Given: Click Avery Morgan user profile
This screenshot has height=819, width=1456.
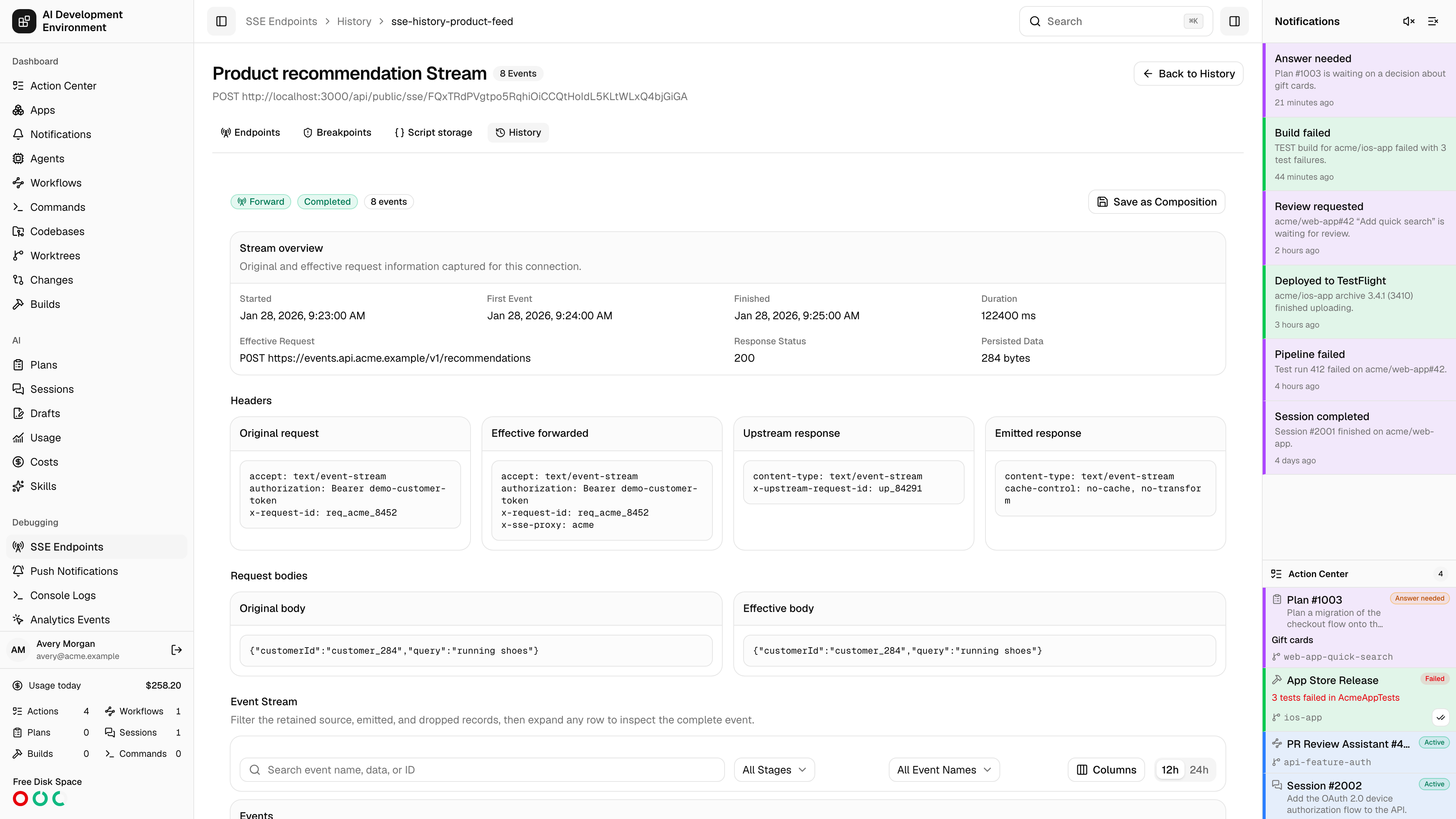Looking at the screenshot, I should tap(77, 650).
